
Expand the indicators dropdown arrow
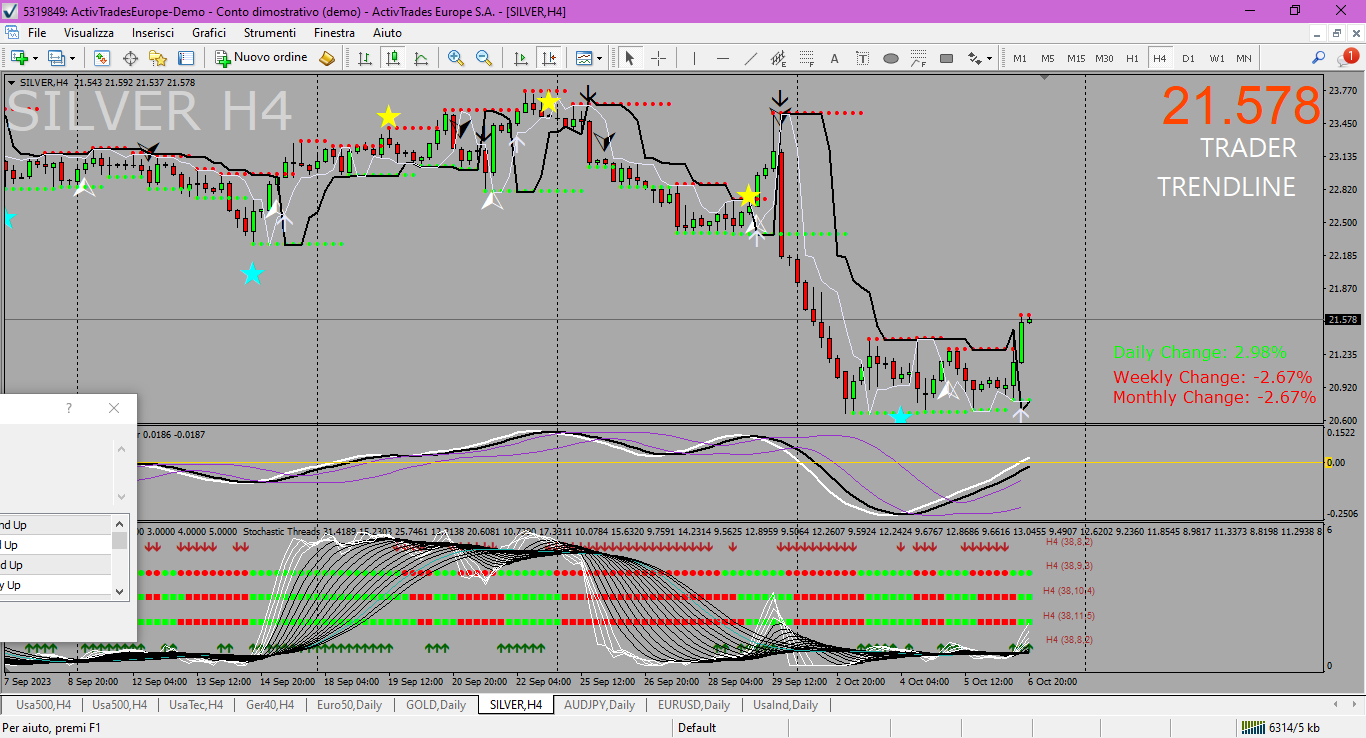coord(599,58)
